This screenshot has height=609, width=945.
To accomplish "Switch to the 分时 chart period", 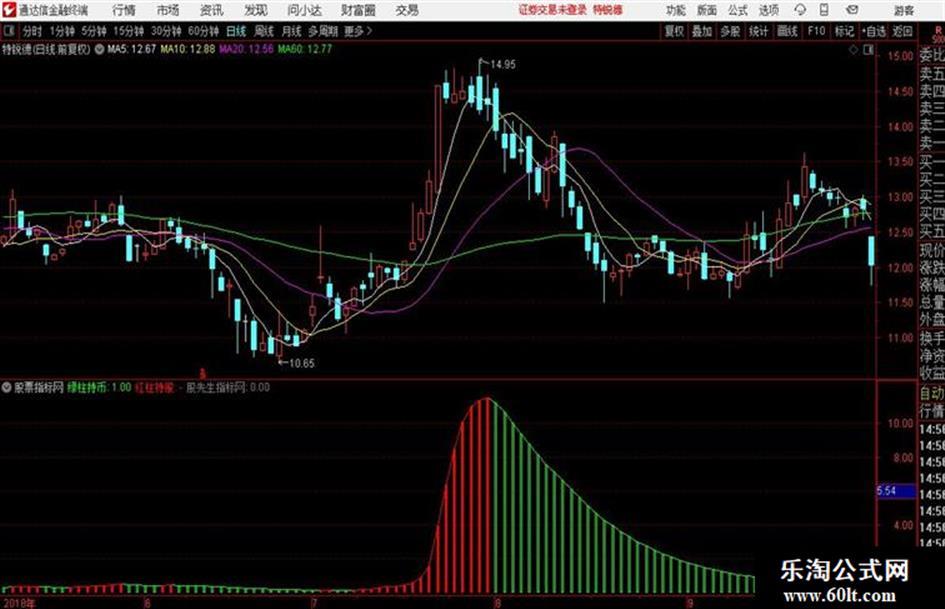I will click(x=33, y=31).
